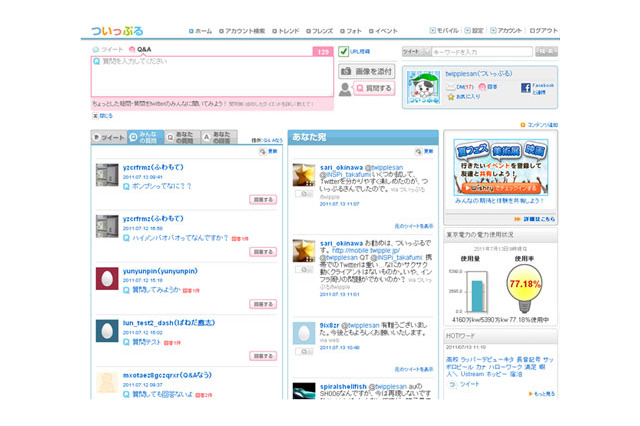Click the Q icon beside ポンプシってなに？？

126,186
